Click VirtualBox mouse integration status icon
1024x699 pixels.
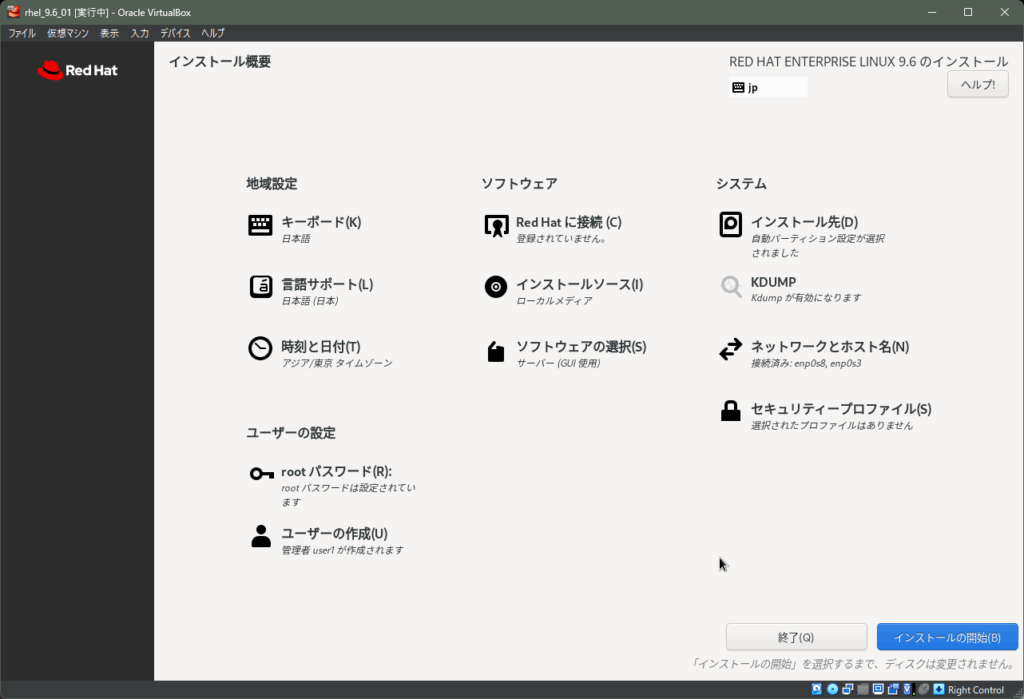923,689
